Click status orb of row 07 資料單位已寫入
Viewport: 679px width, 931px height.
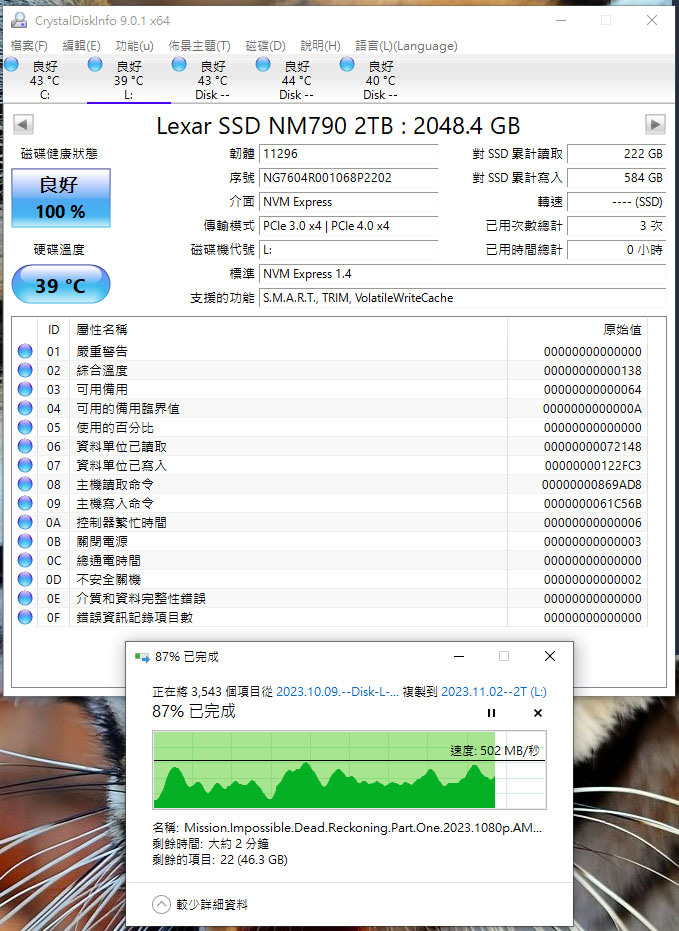pos(25,465)
